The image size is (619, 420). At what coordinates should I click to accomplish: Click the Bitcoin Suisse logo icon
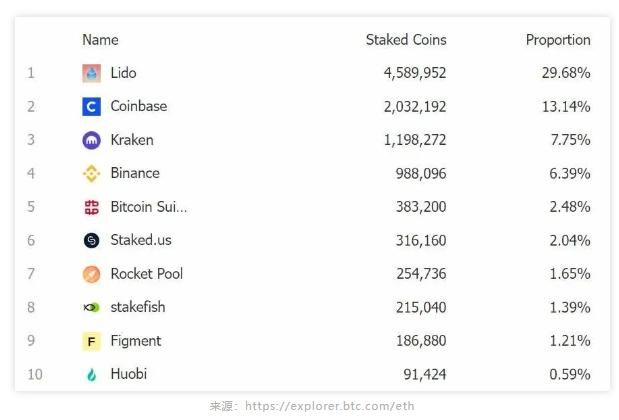pyautogui.click(x=91, y=207)
